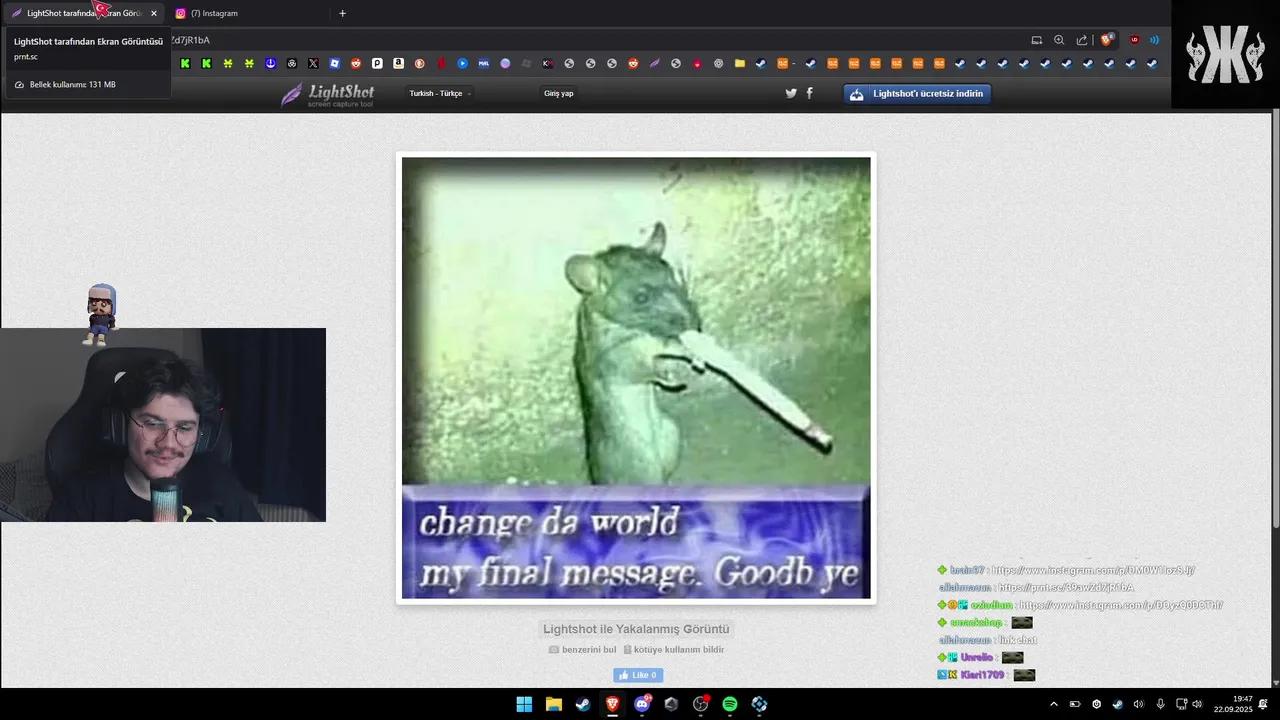This screenshot has width=1280, height=720.
Task: Click kötüye kullanım bildir link
Action: pyautogui.click(x=673, y=649)
